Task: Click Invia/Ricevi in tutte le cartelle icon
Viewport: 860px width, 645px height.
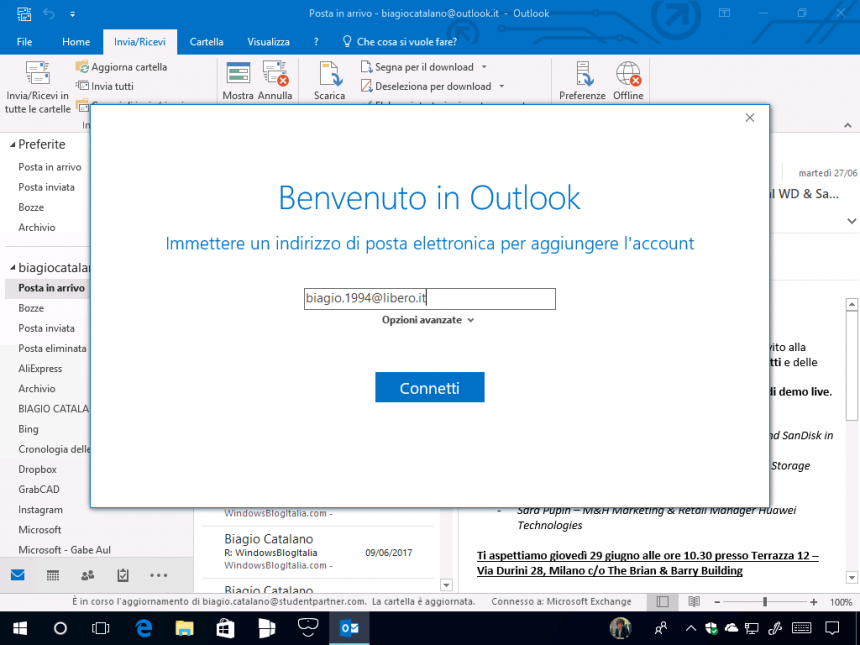Action: [x=37, y=73]
